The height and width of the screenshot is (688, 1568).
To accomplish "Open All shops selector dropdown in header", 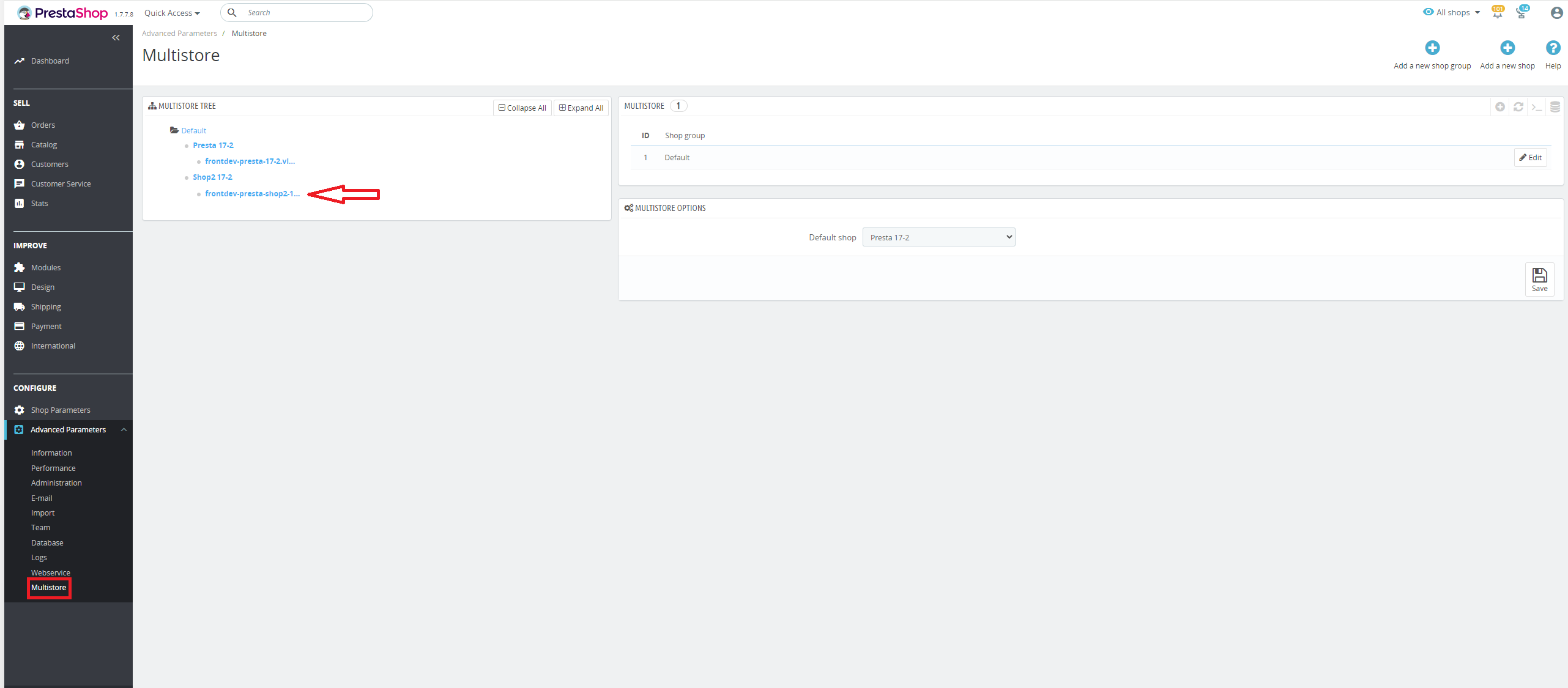I will 1451,12.
